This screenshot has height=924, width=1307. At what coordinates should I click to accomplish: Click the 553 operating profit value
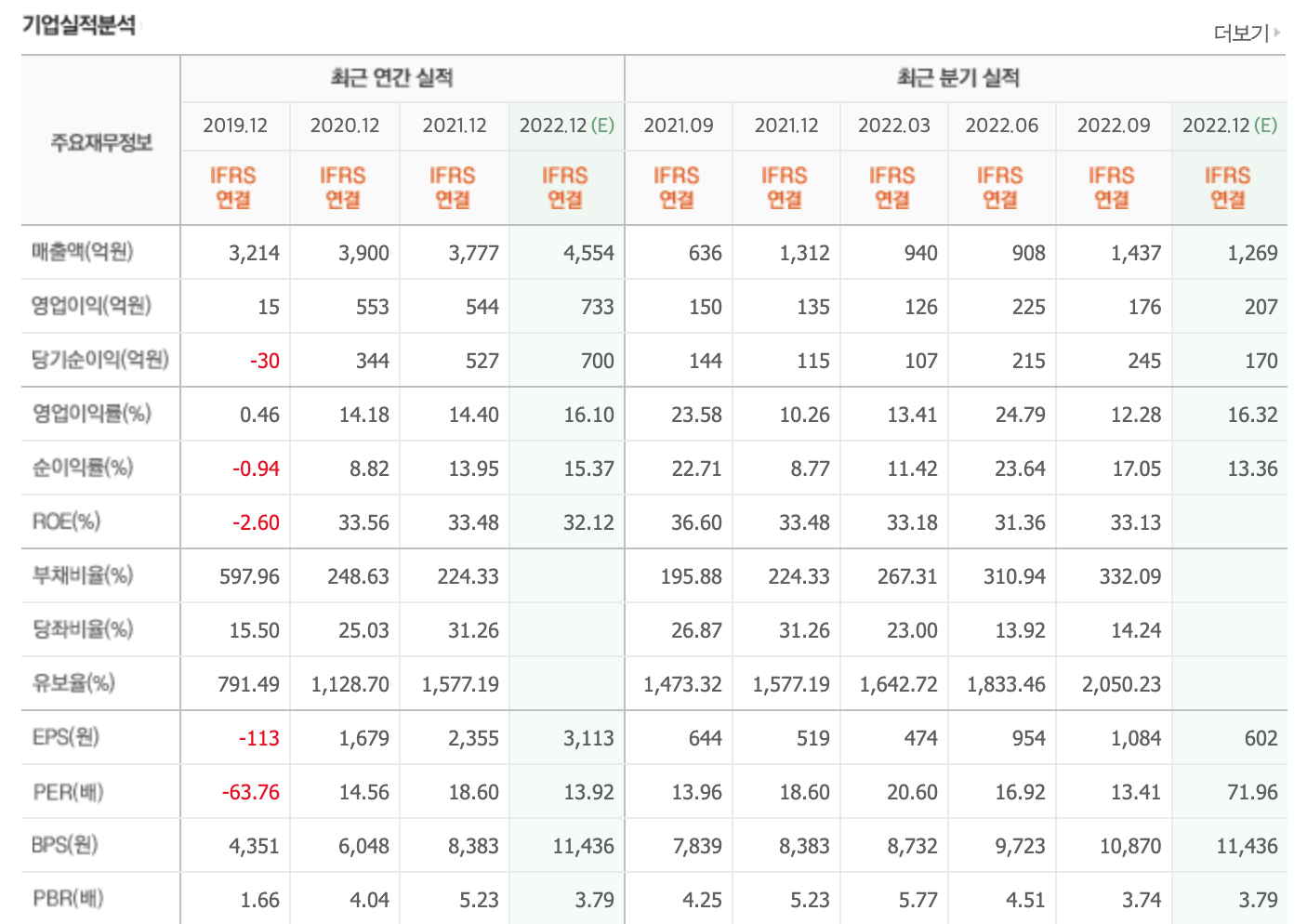(x=373, y=307)
